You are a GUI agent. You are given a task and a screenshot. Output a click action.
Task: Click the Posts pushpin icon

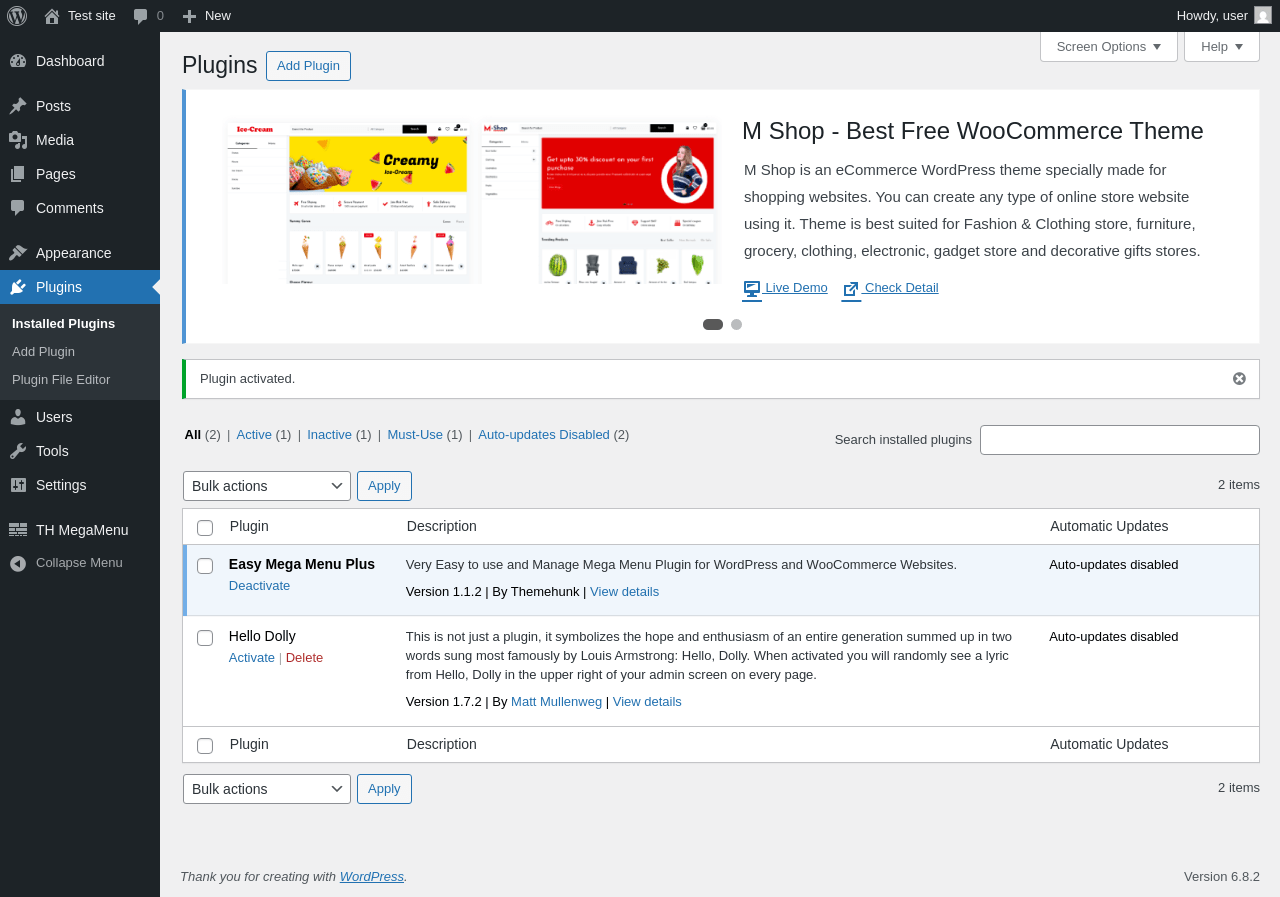[18, 106]
